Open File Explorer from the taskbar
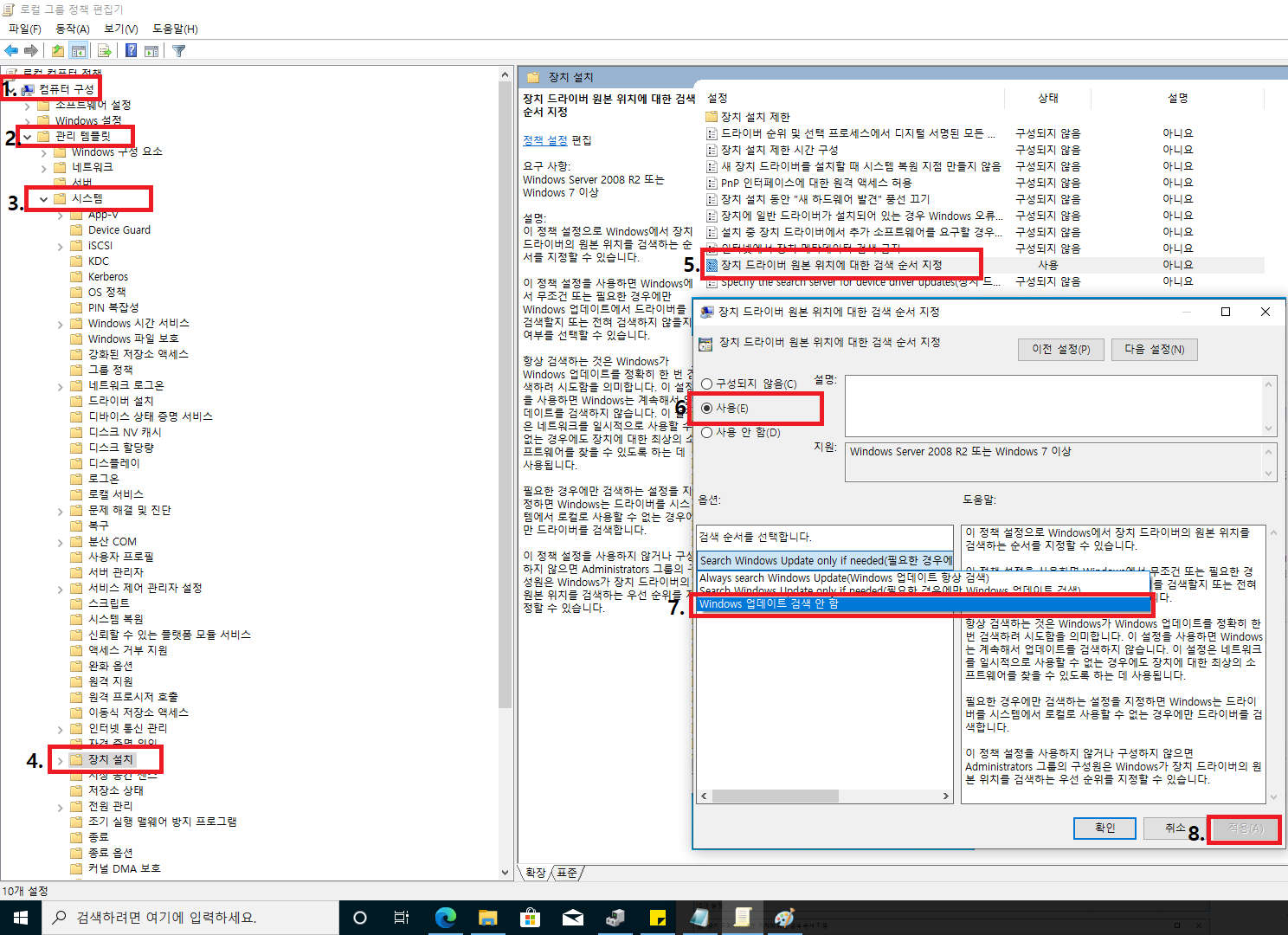 click(487, 918)
